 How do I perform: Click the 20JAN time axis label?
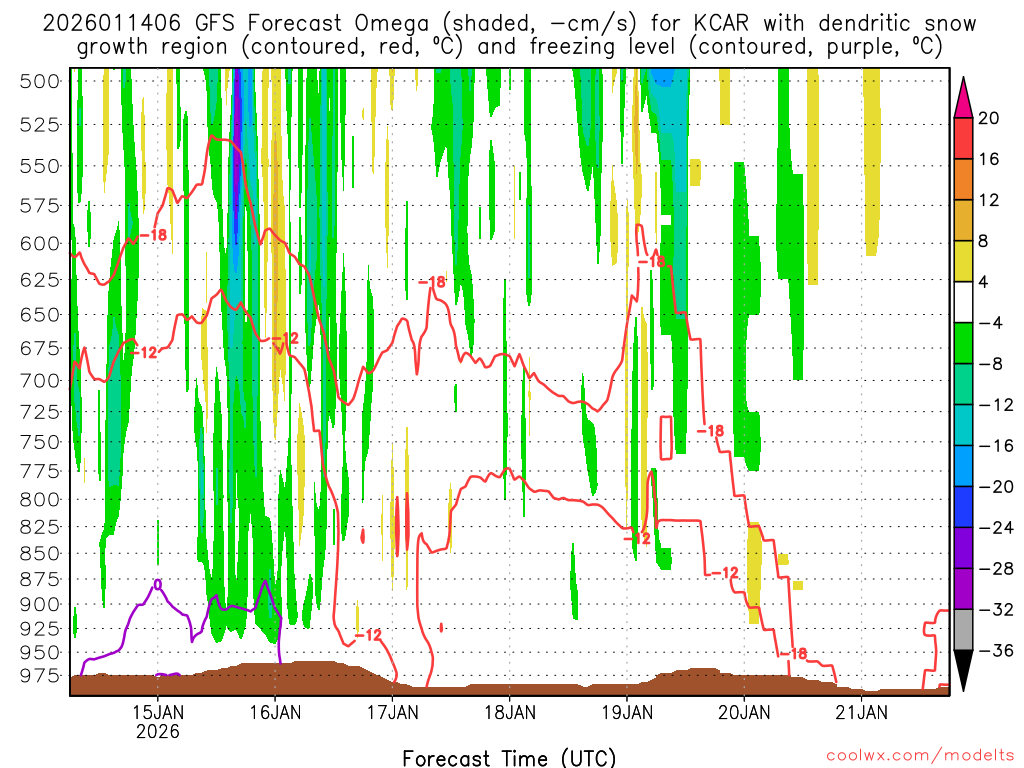point(744,712)
